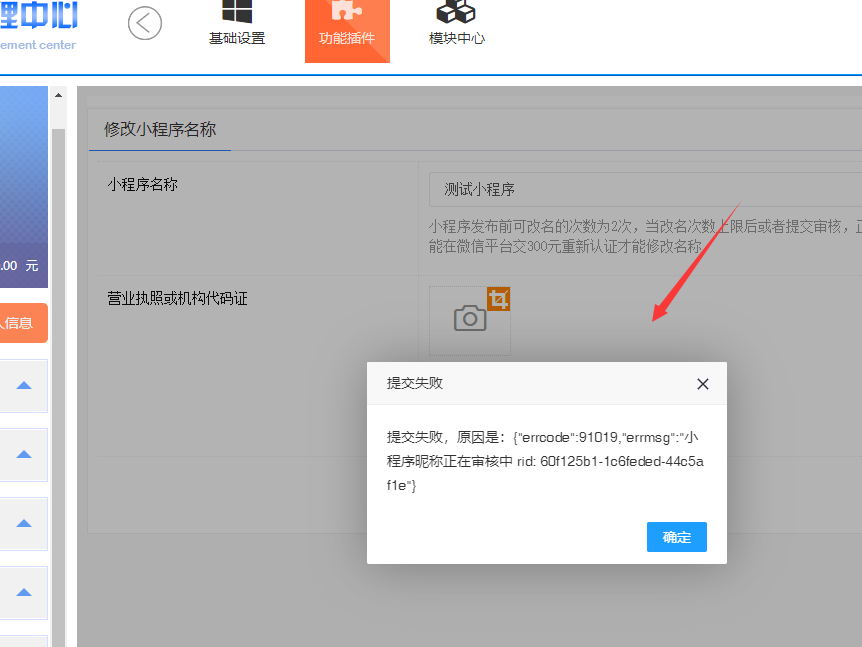Click the circular back arrow icon

pyautogui.click(x=145, y=23)
